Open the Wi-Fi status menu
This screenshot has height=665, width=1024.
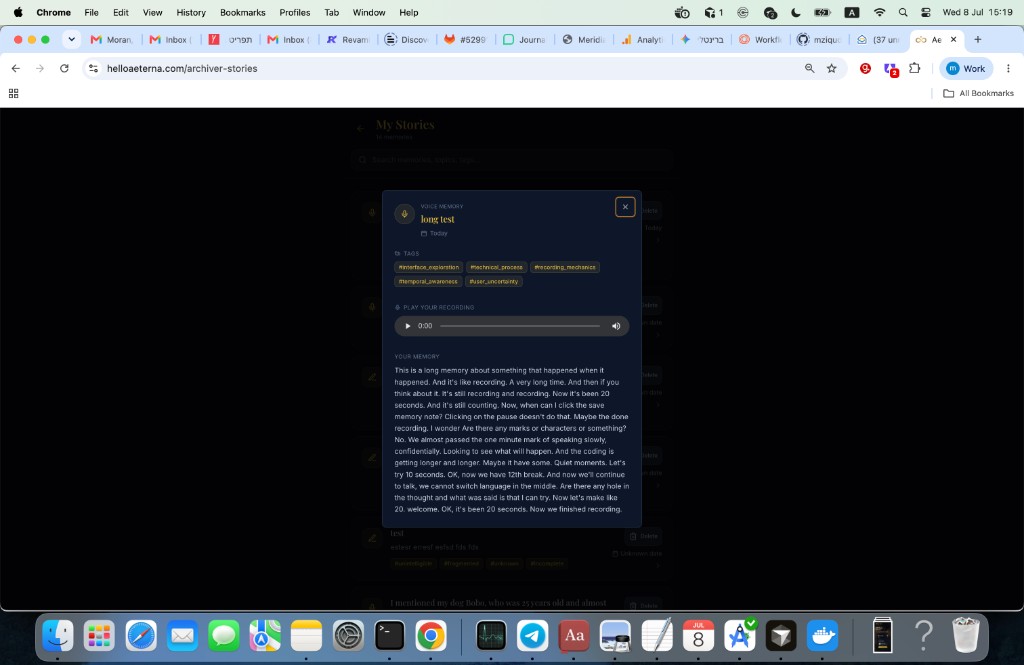pyautogui.click(x=880, y=12)
